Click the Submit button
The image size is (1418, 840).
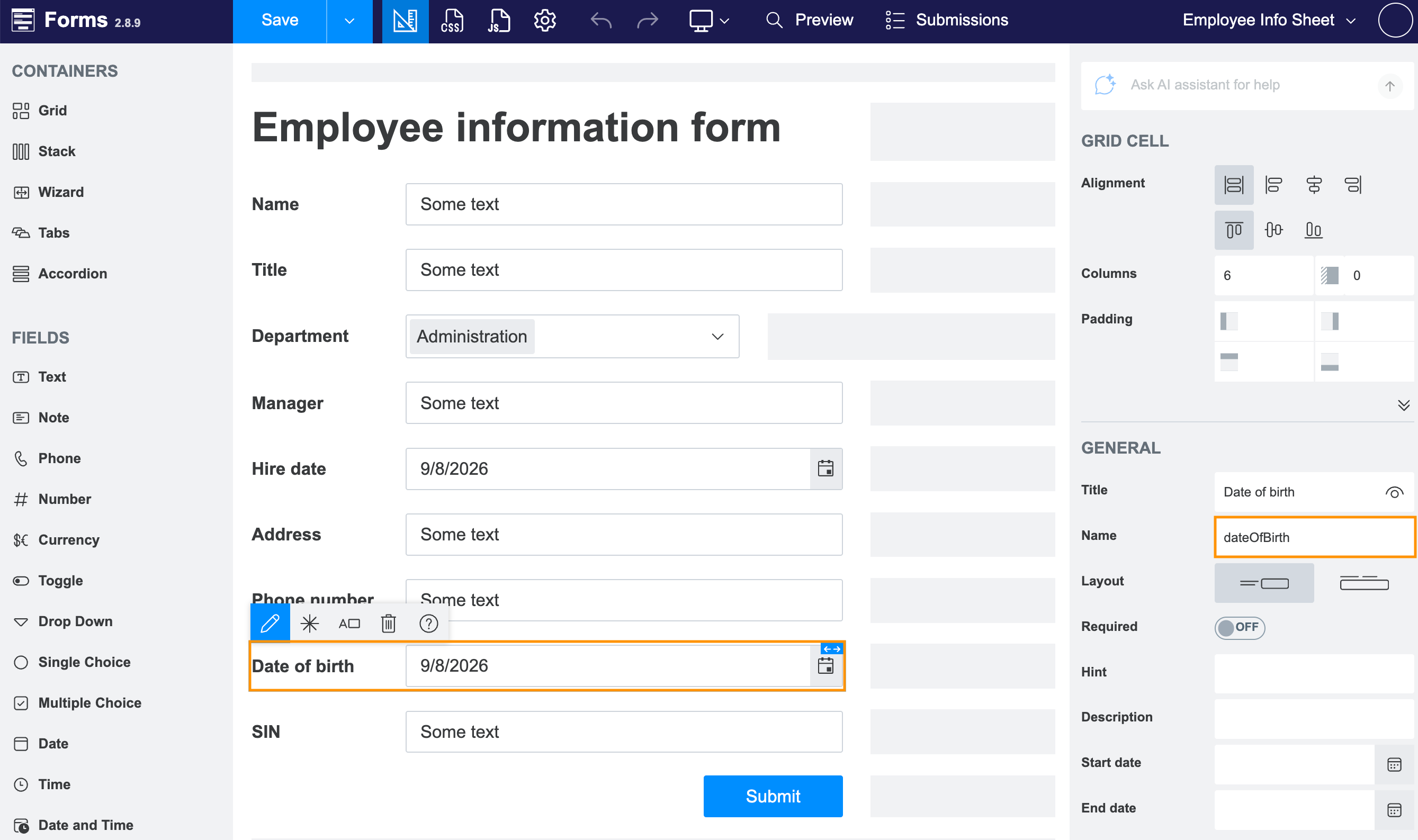click(x=773, y=797)
